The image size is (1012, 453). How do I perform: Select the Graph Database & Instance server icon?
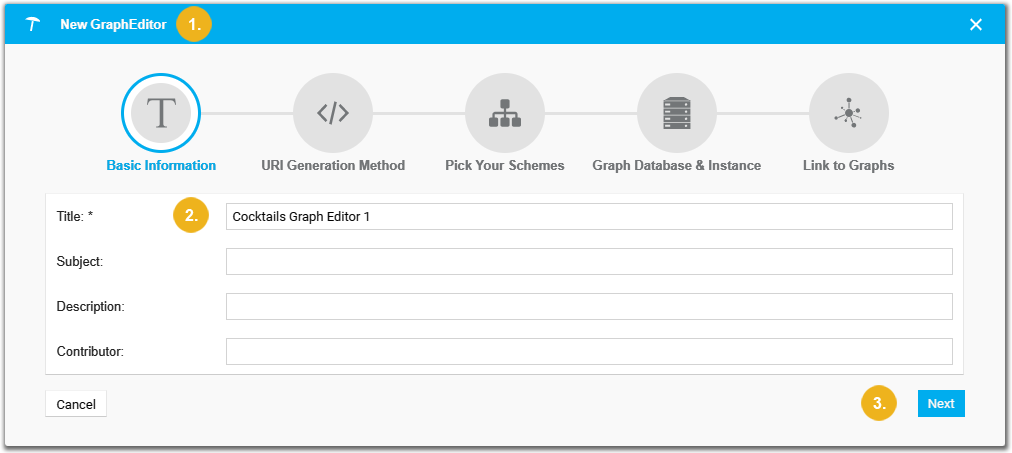pyautogui.click(x=677, y=114)
